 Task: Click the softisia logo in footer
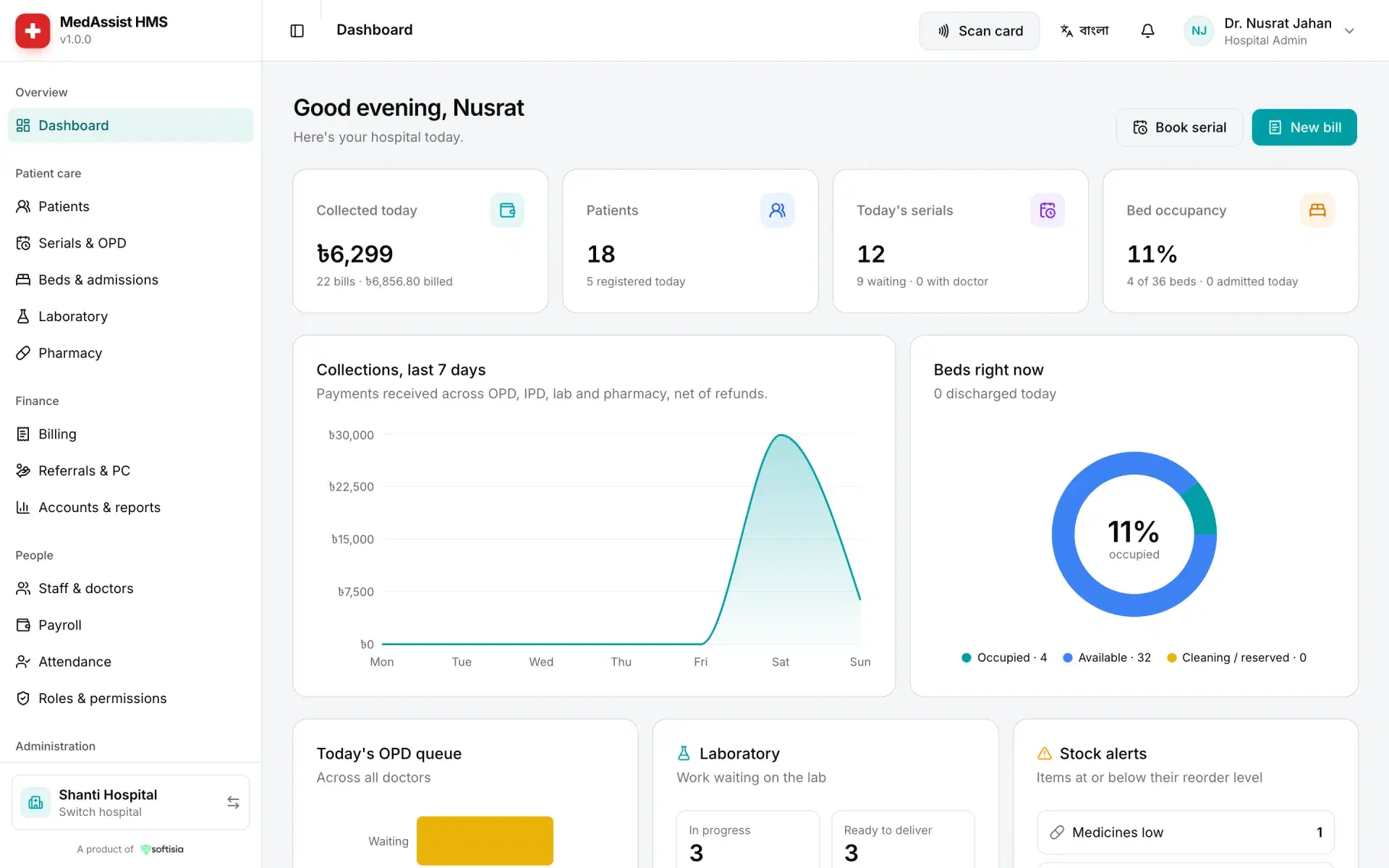click(x=162, y=849)
